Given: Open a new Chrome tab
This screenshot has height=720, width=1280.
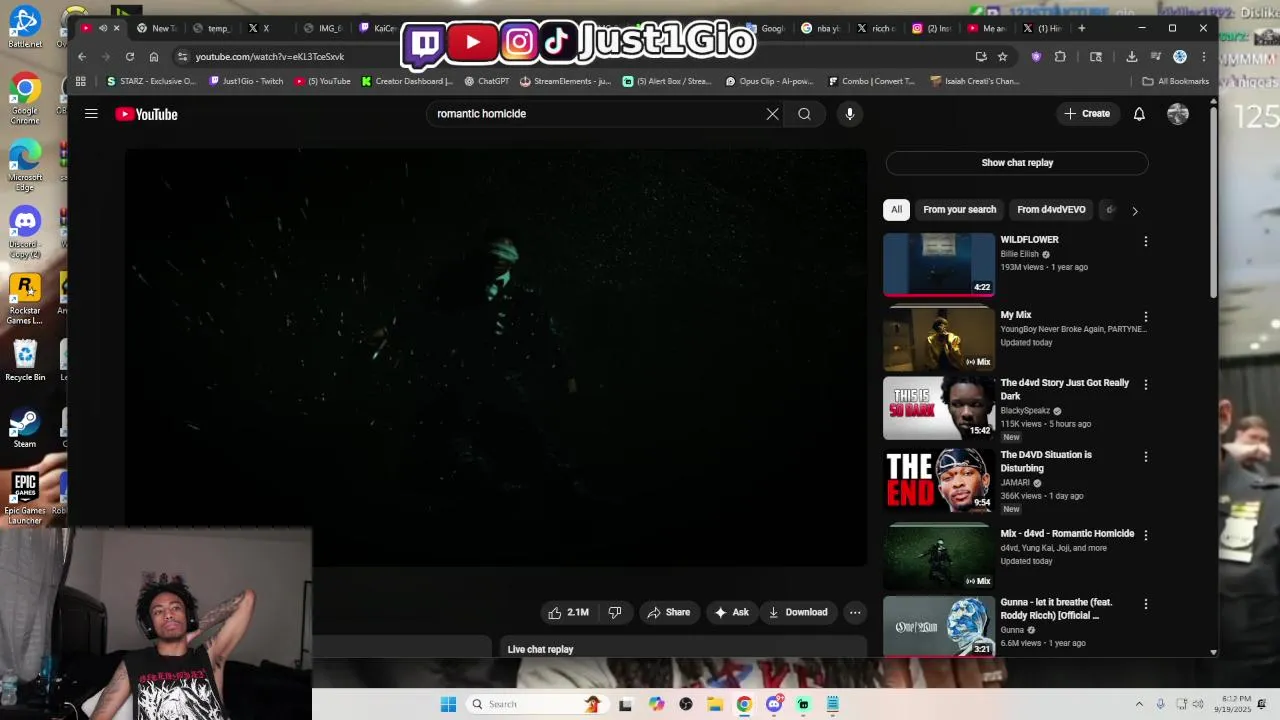Looking at the screenshot, I should 1081,28.
